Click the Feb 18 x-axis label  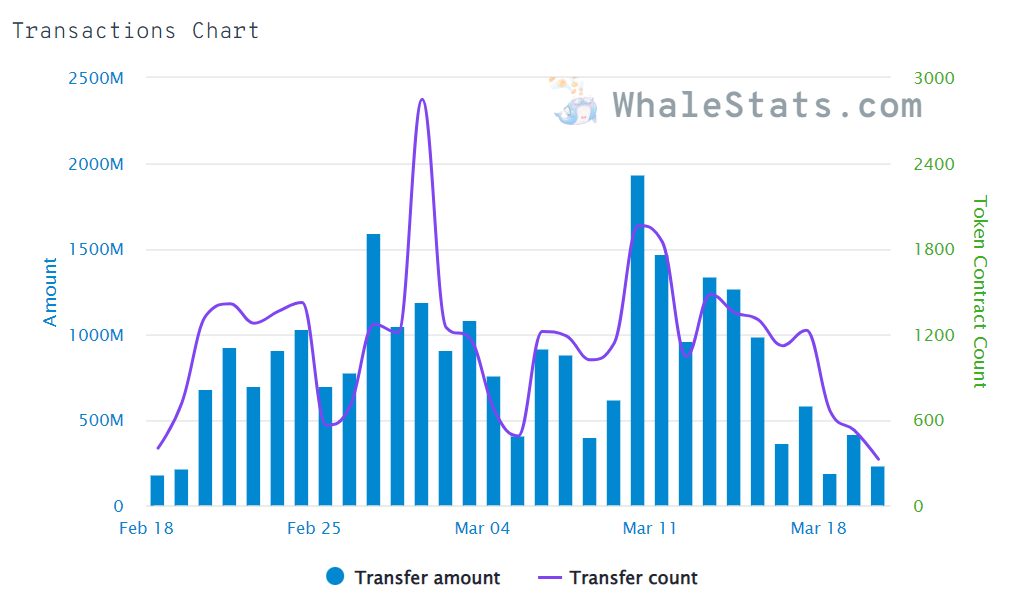pyautogui.click(x=146, y=528)
